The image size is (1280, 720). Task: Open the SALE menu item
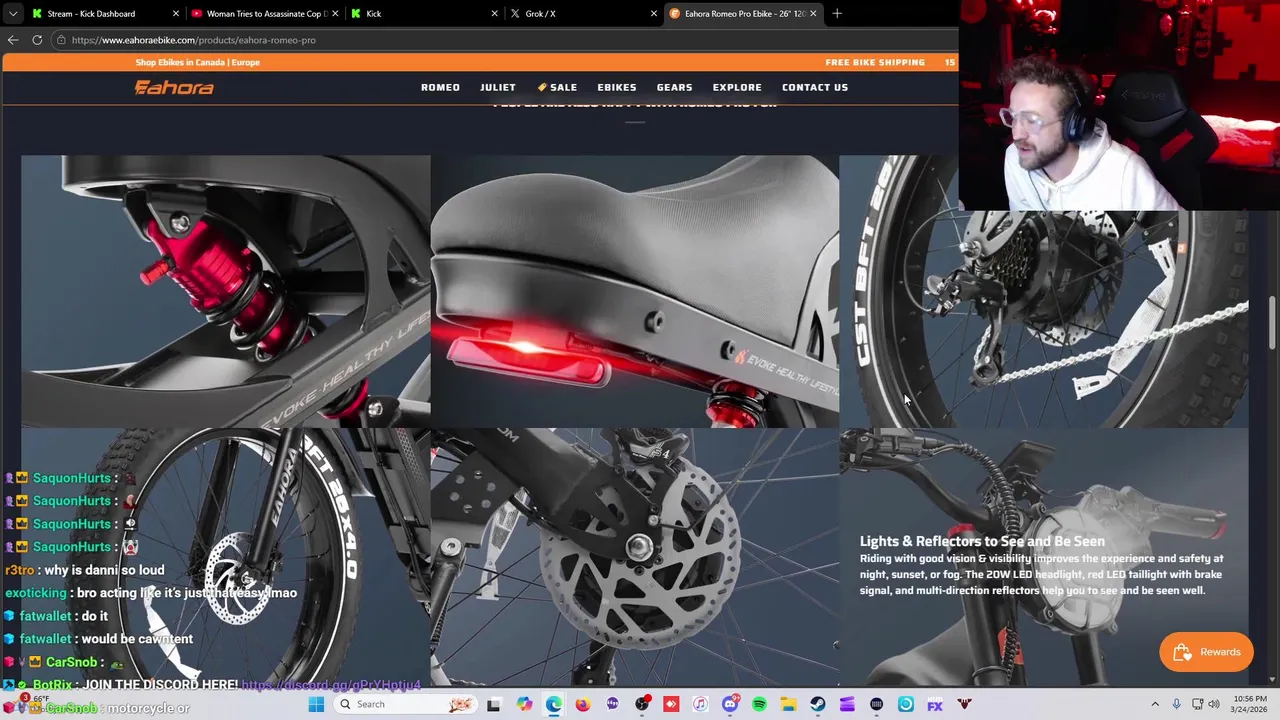[557, 87]
